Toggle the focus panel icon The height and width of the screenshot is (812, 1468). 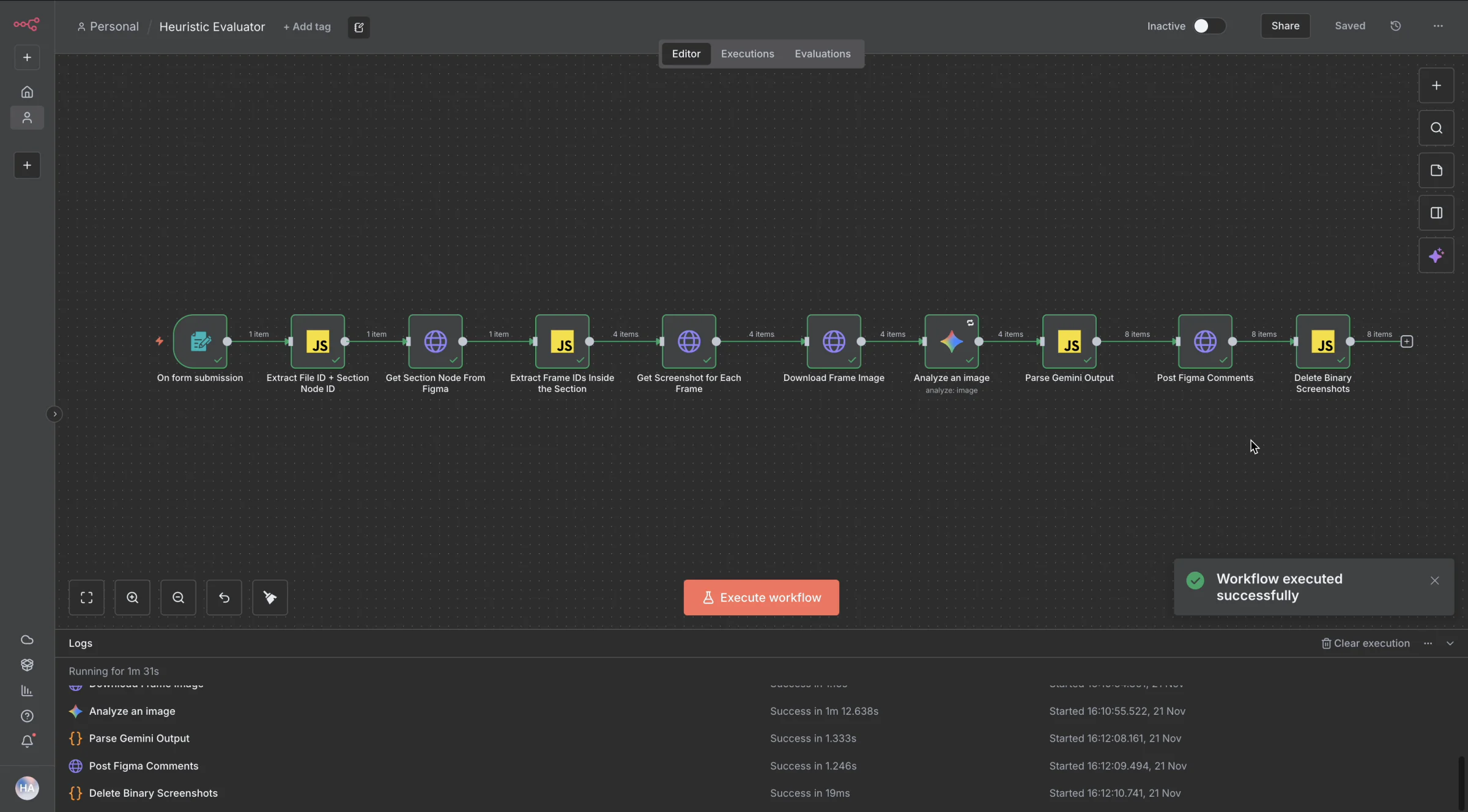tap(1436, 213)
